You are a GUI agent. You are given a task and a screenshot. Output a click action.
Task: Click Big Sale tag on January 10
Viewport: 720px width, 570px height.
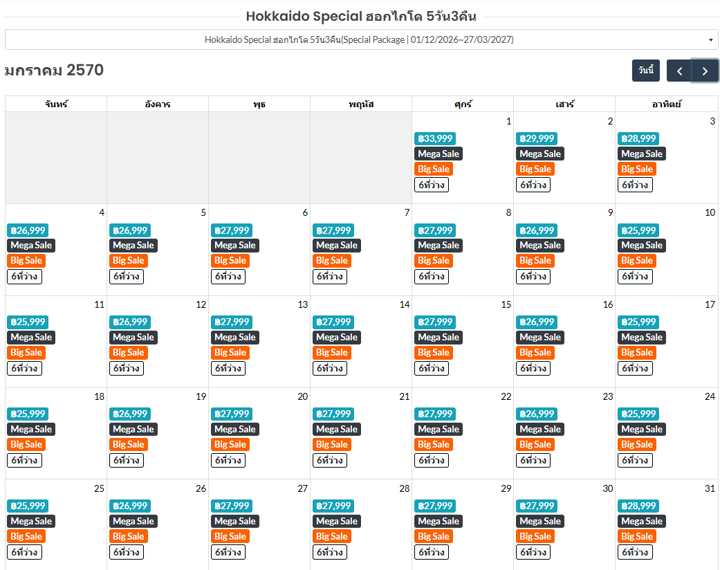(637, 260)
